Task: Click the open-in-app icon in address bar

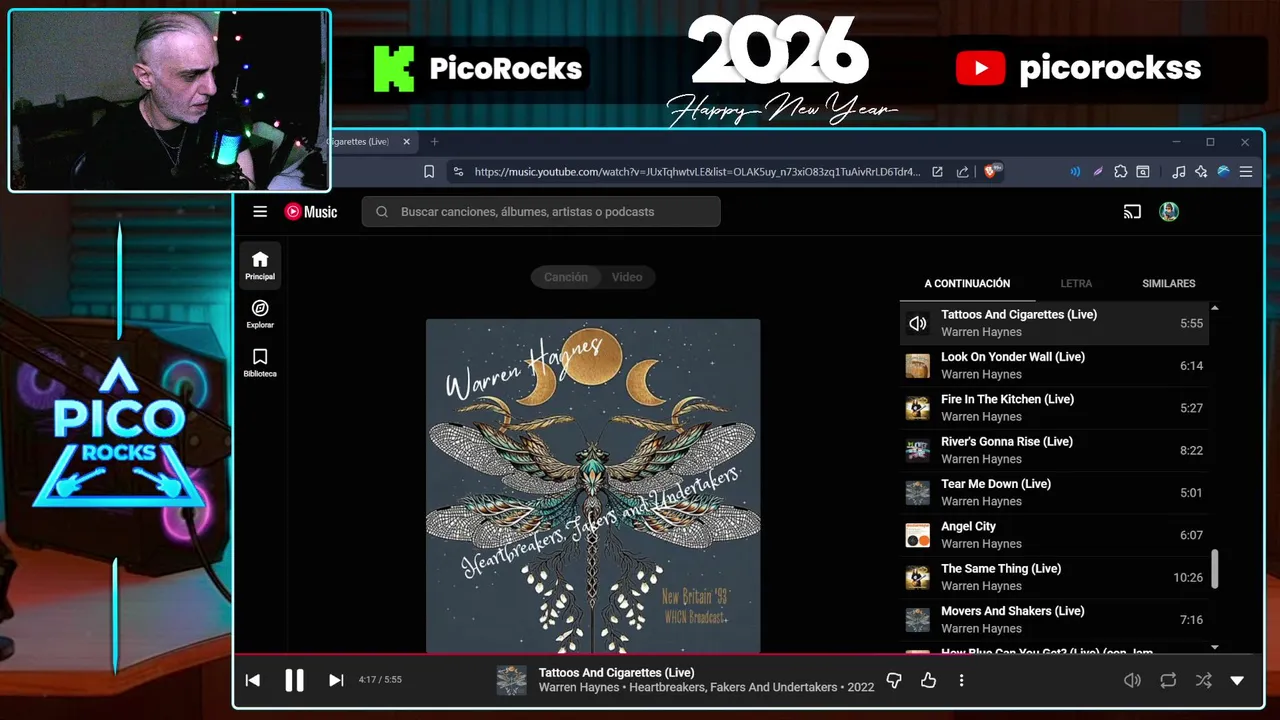Action: pyautogui.click(x=937, y=172)
